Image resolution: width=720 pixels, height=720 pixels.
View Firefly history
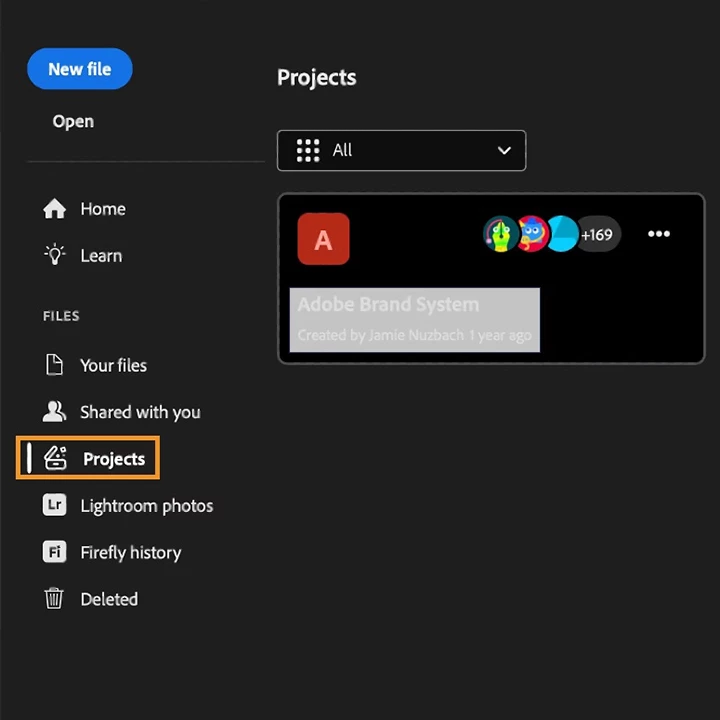[130, 552]
